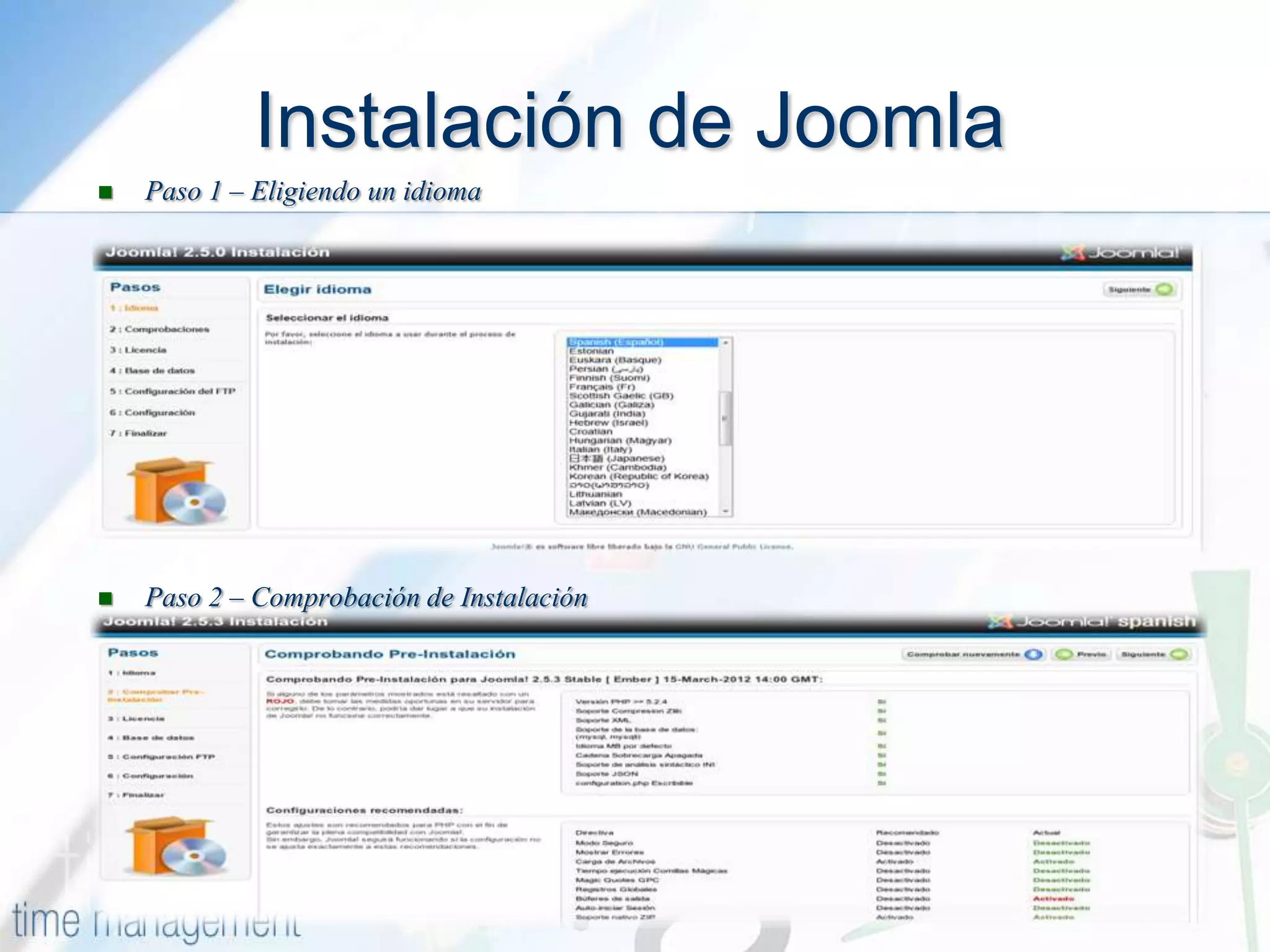
Task: Select step 1 Idioma in the 2.5.0 Pasos list
Action: (135, 308)
